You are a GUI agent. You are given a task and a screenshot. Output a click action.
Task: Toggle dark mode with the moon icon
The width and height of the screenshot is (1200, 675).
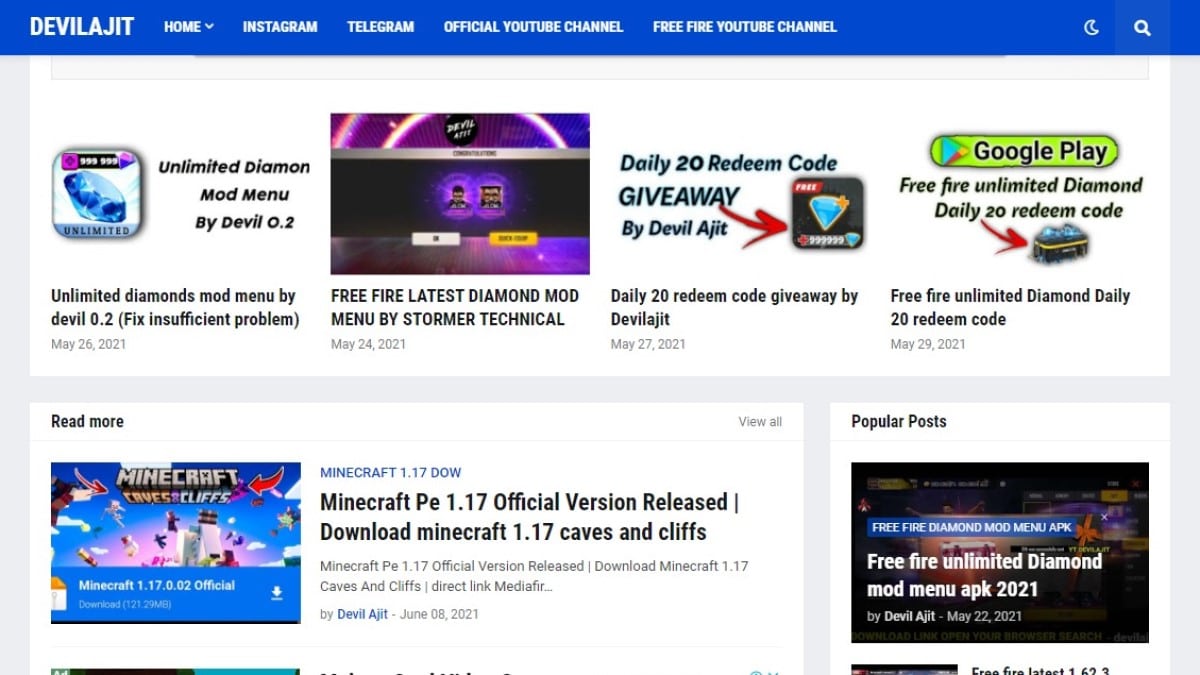1091,27
